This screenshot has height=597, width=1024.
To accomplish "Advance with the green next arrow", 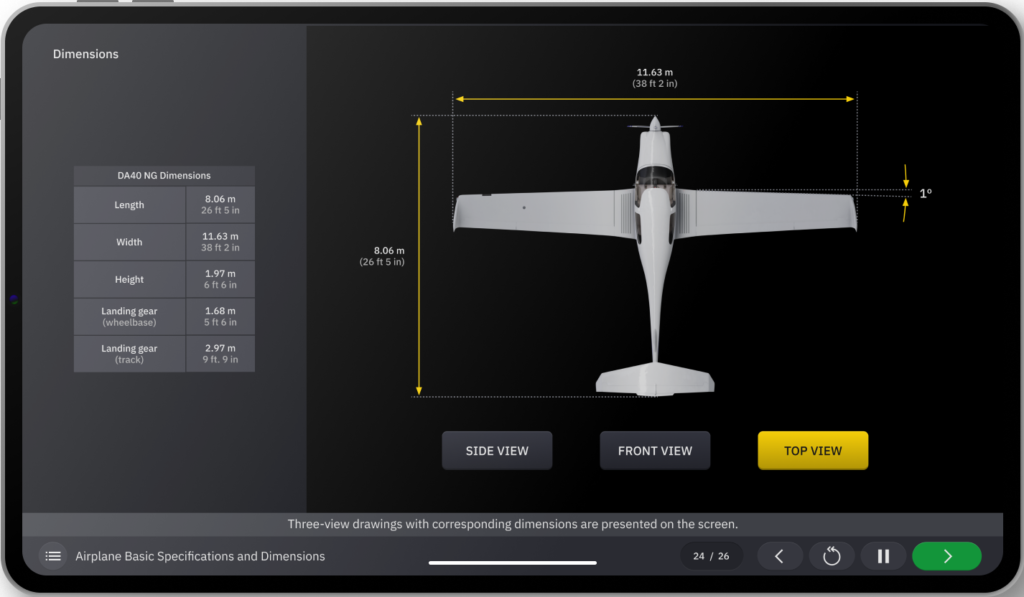I will pos(946,556).
